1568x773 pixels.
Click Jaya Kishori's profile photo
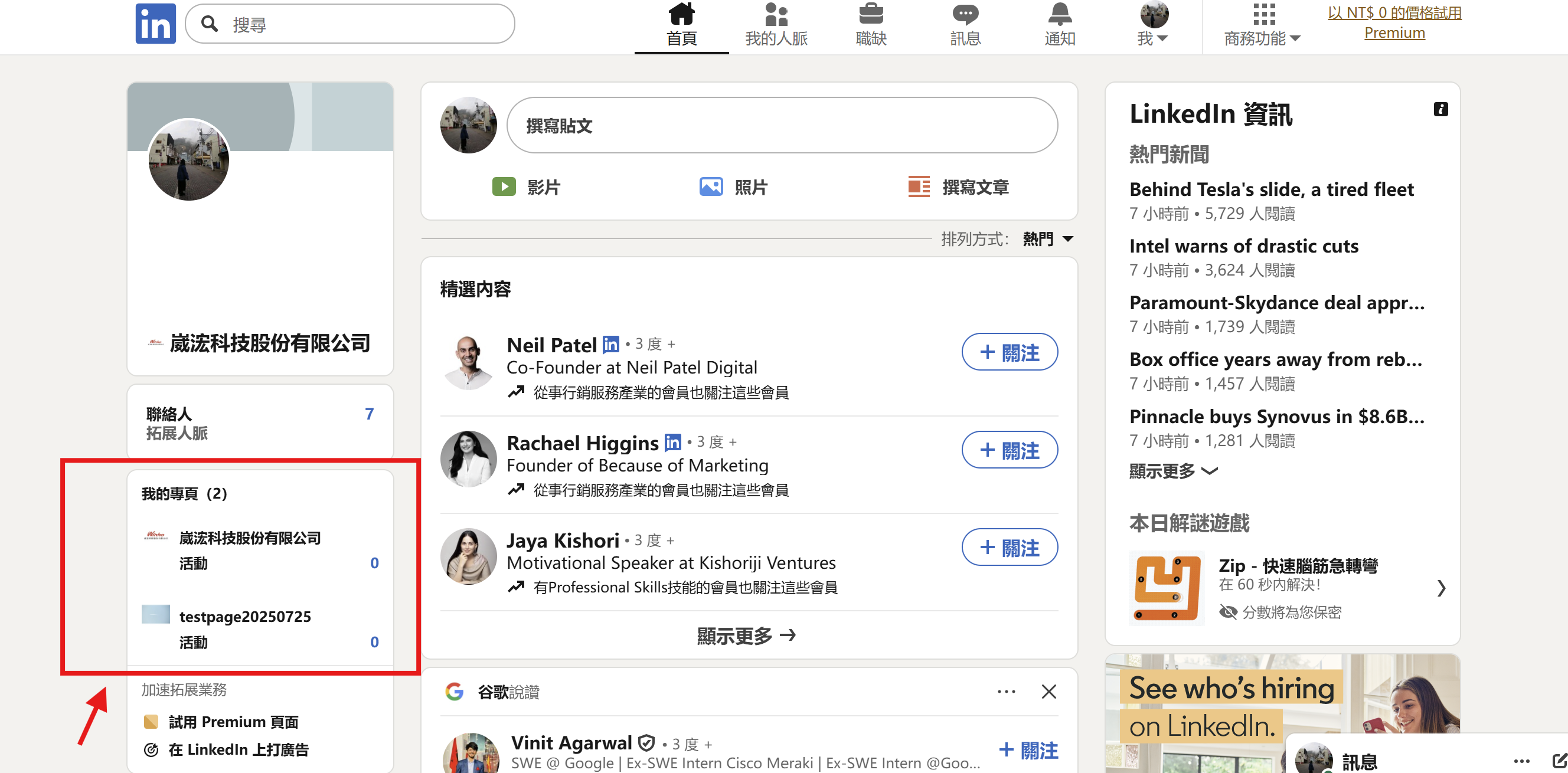click(469, 556)
